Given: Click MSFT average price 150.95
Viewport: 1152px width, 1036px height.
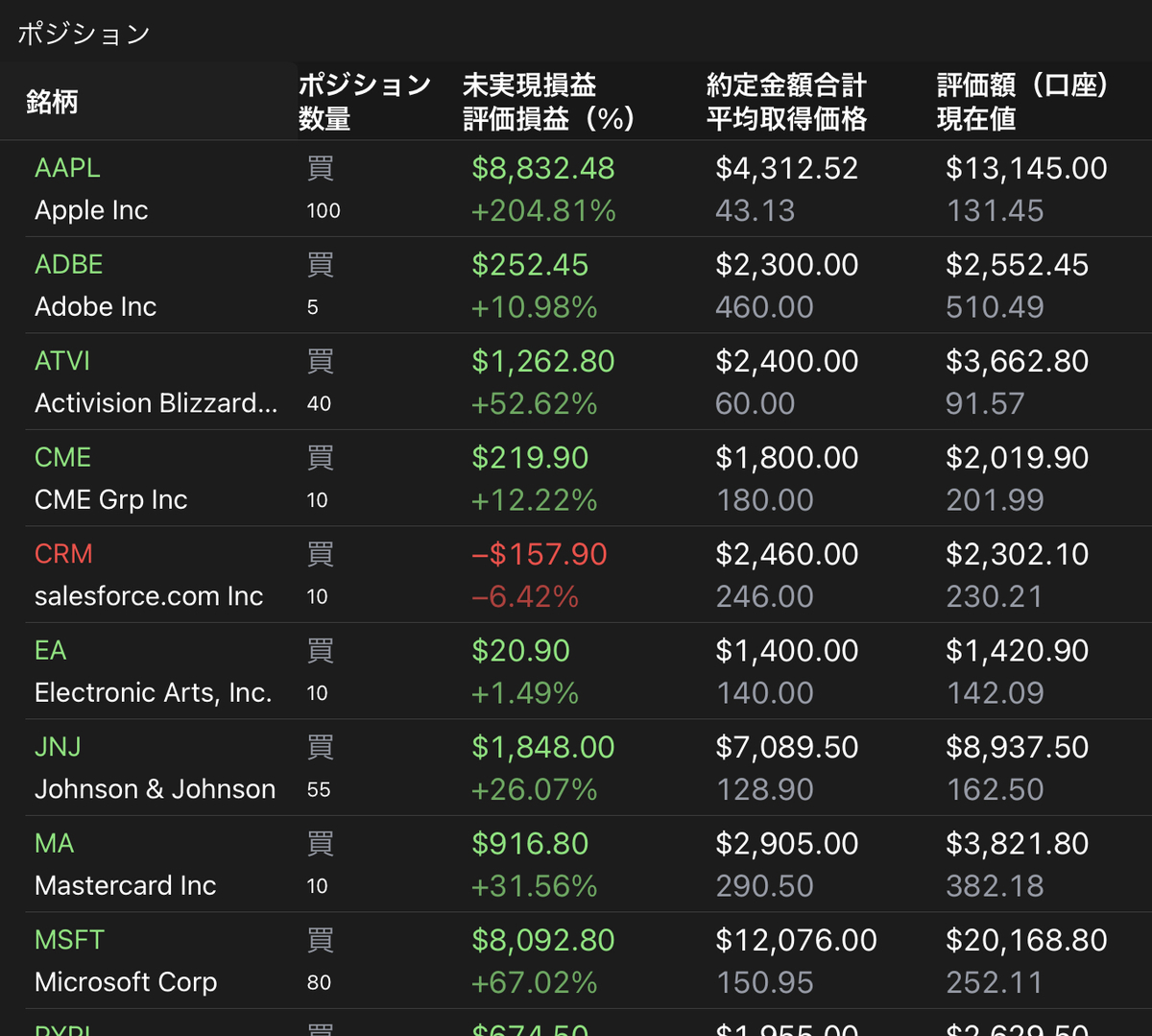Looking at the screenshot, I should pos(765,982).
